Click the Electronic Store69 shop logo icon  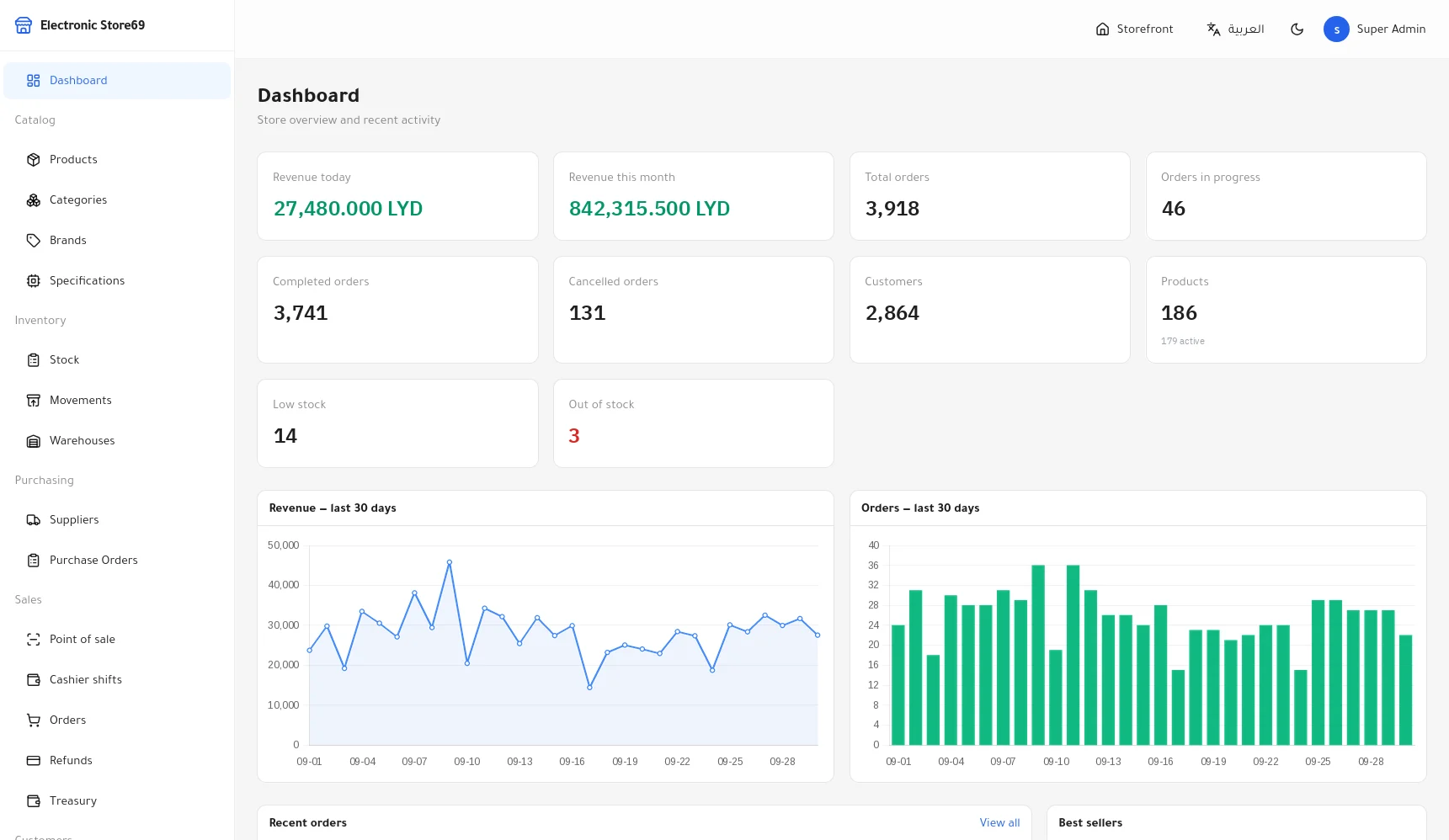[24, 25]
